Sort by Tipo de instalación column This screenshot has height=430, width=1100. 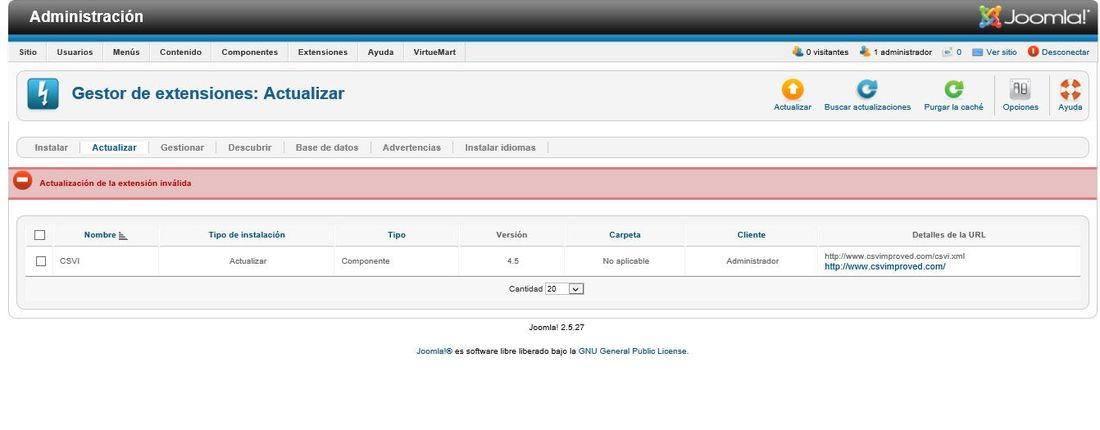[x=247, y=235]
